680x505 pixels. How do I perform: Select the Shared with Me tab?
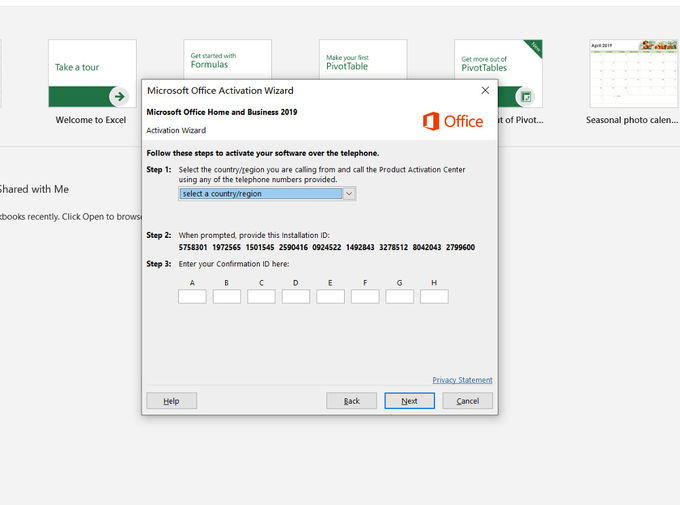pos(34,189)
